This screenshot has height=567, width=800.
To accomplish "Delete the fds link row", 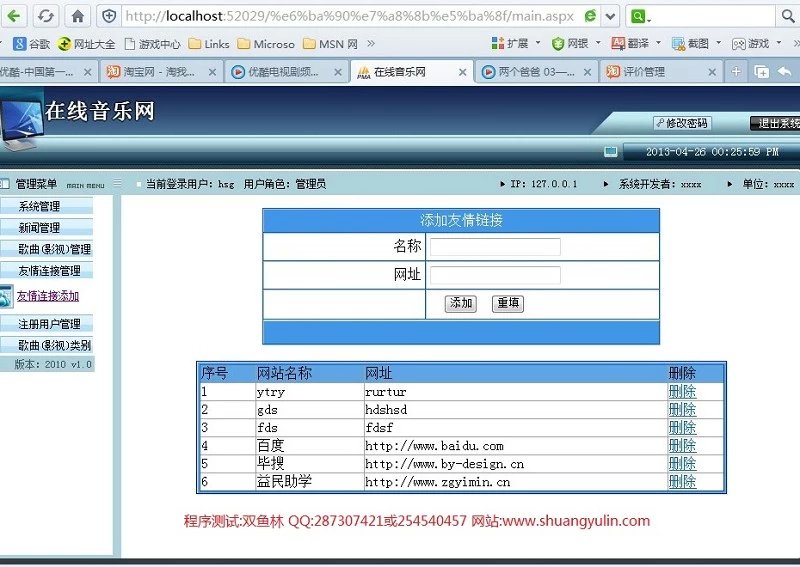I will click(682, 427).
